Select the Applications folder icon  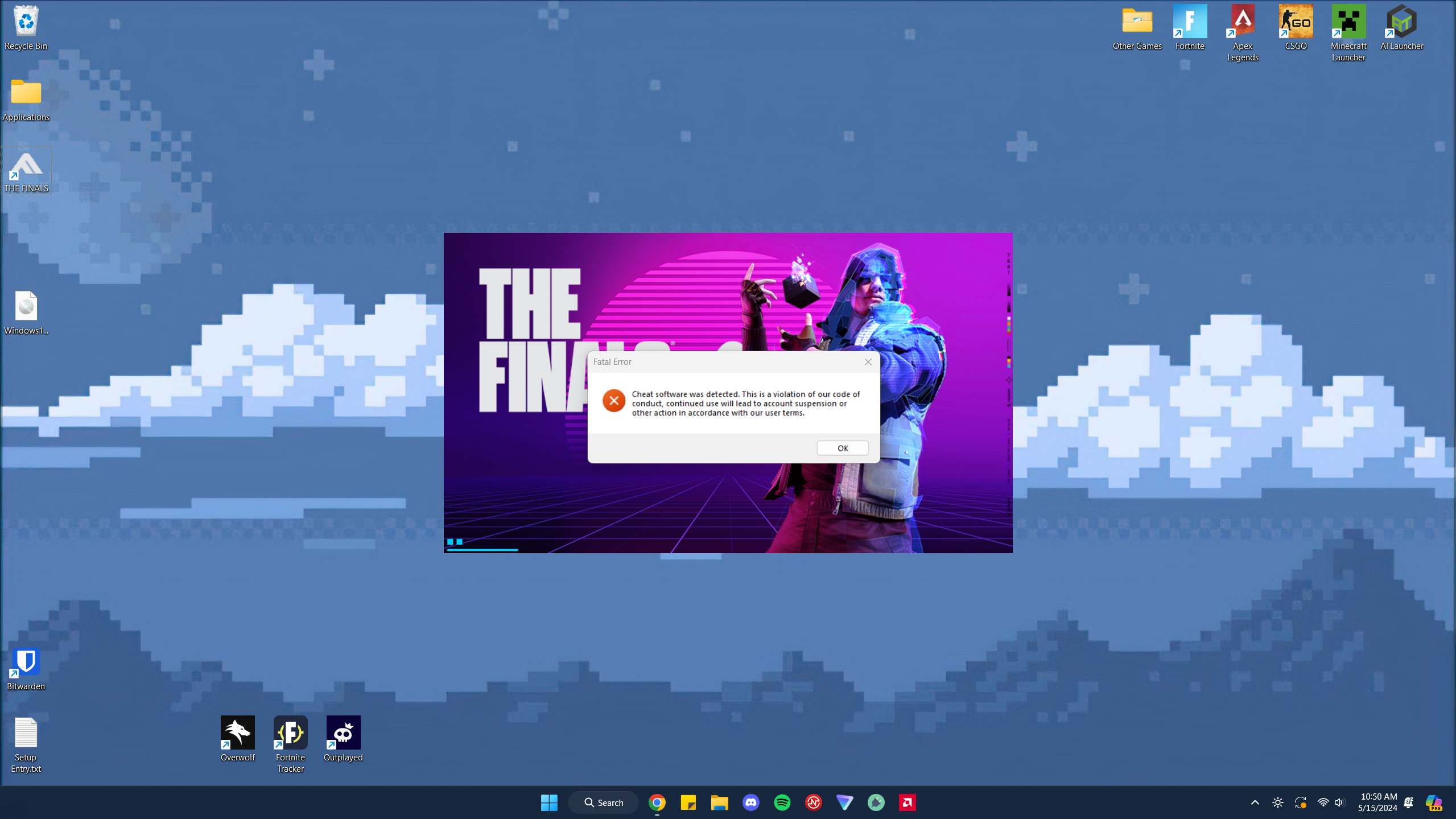(26, 100)
